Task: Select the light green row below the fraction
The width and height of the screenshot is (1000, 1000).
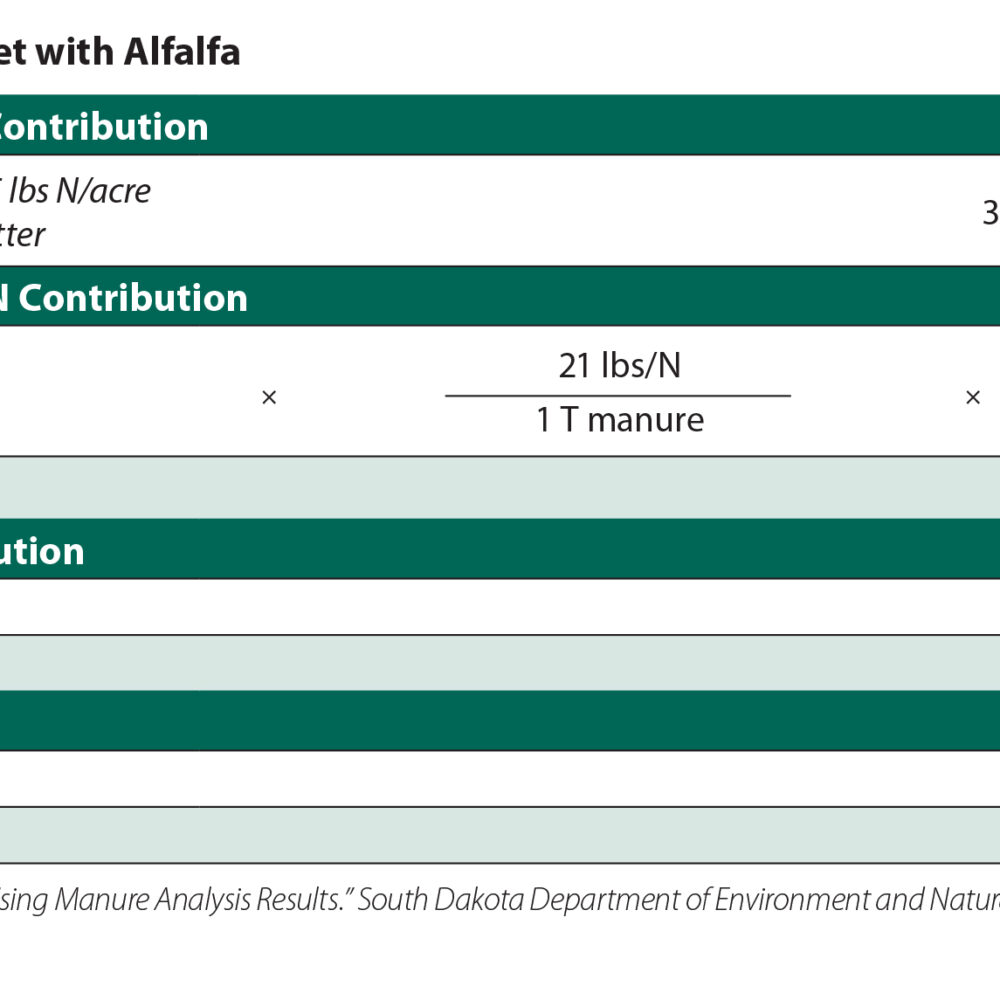Action: tap(500, 487)
